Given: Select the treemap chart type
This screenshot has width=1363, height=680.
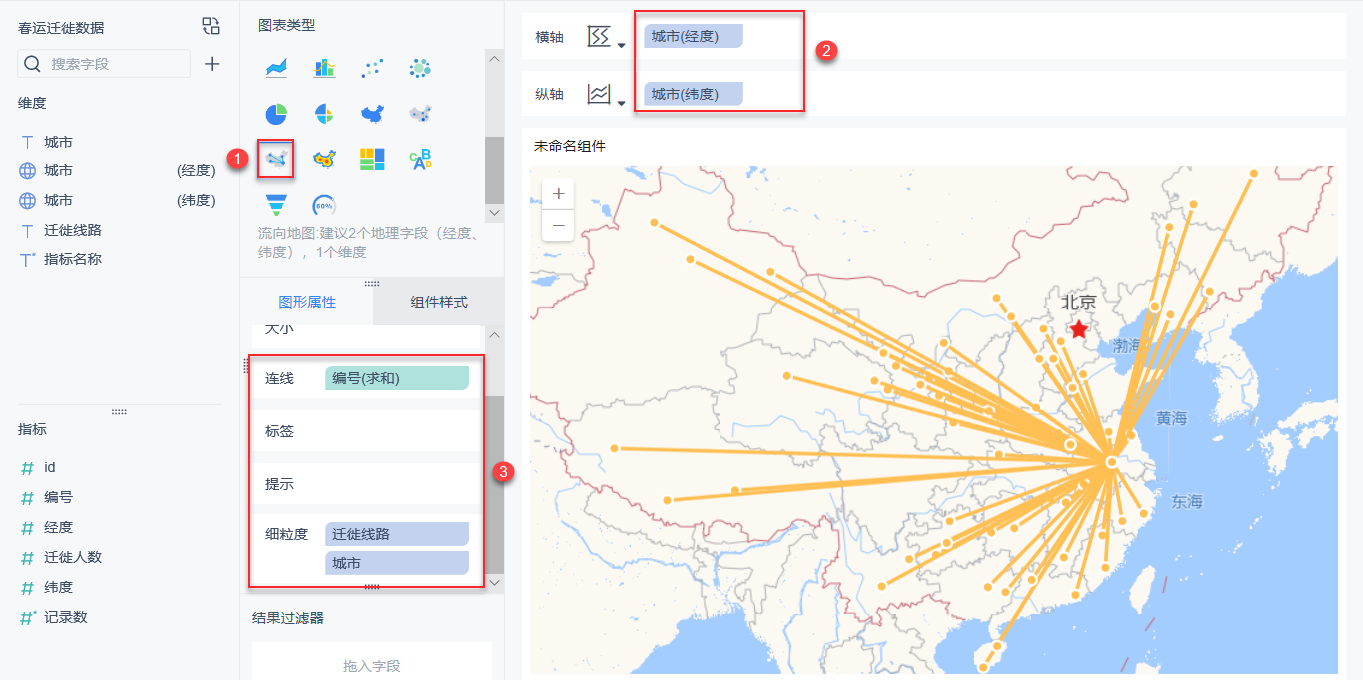Looking at the screenshot, I should tap(372, 159).
